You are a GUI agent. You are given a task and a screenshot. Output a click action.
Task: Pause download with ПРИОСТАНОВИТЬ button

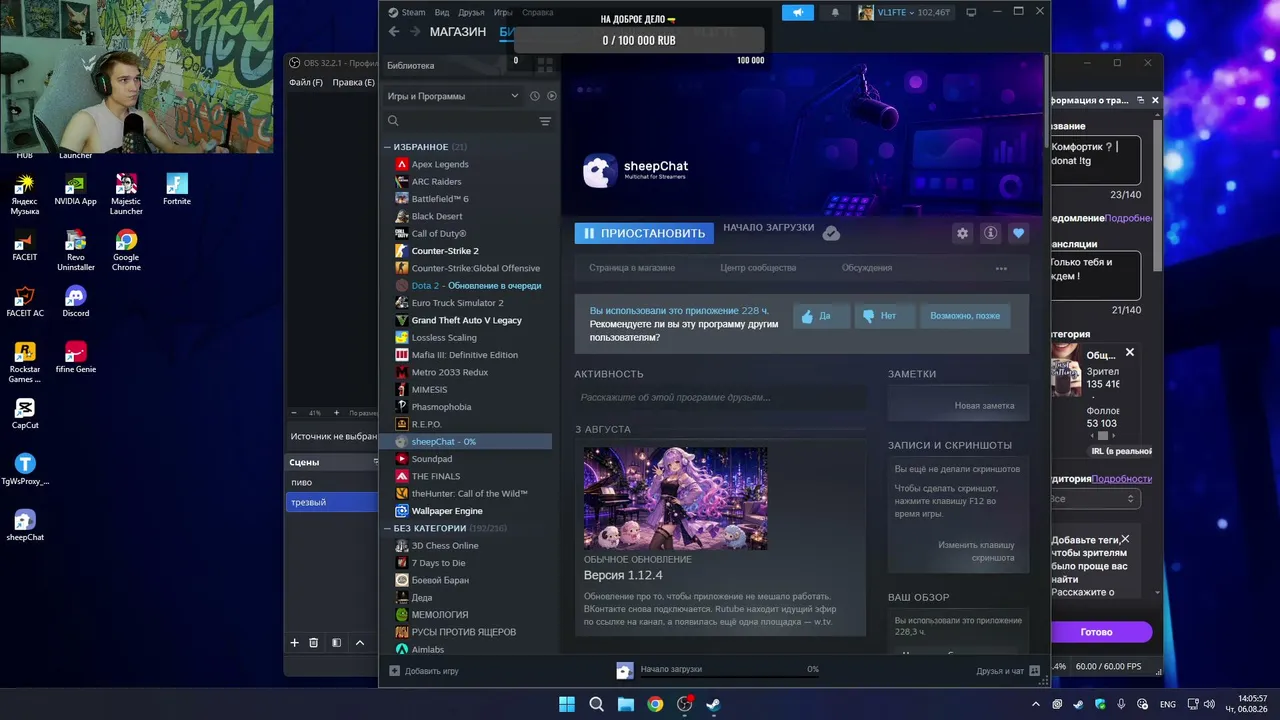pos(645,233)
